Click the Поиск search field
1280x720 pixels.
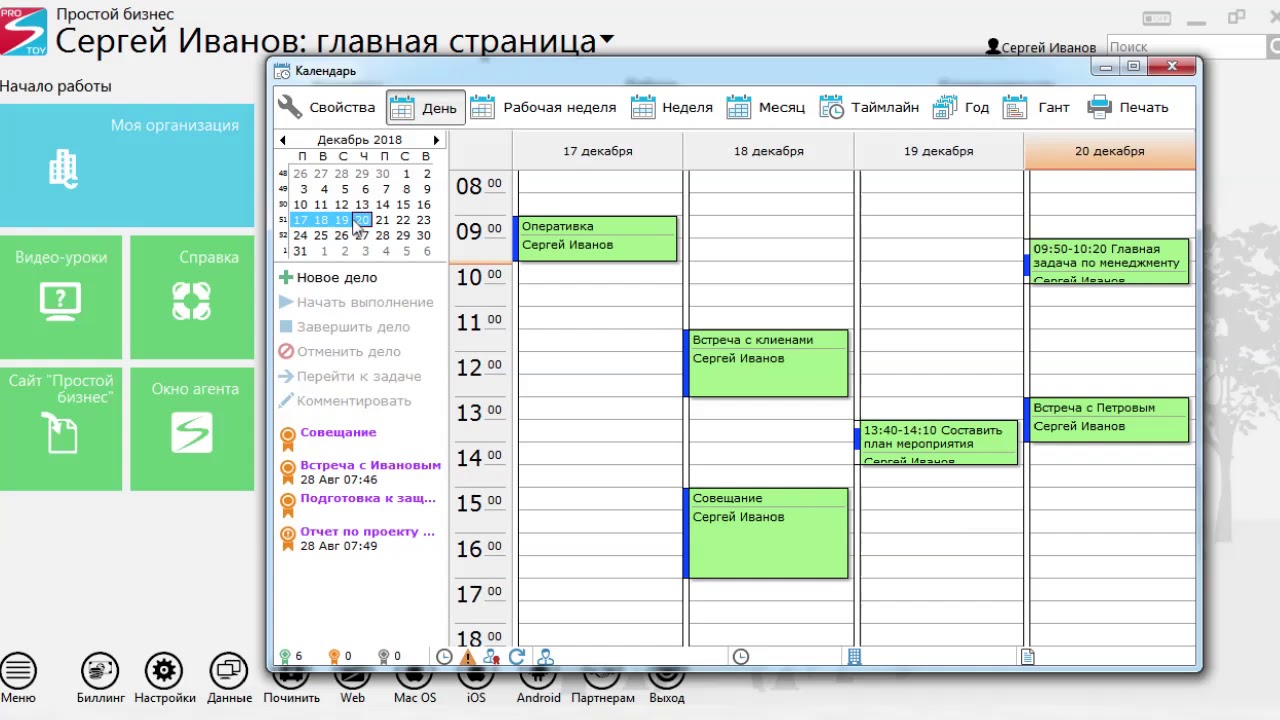(1186, 47)
